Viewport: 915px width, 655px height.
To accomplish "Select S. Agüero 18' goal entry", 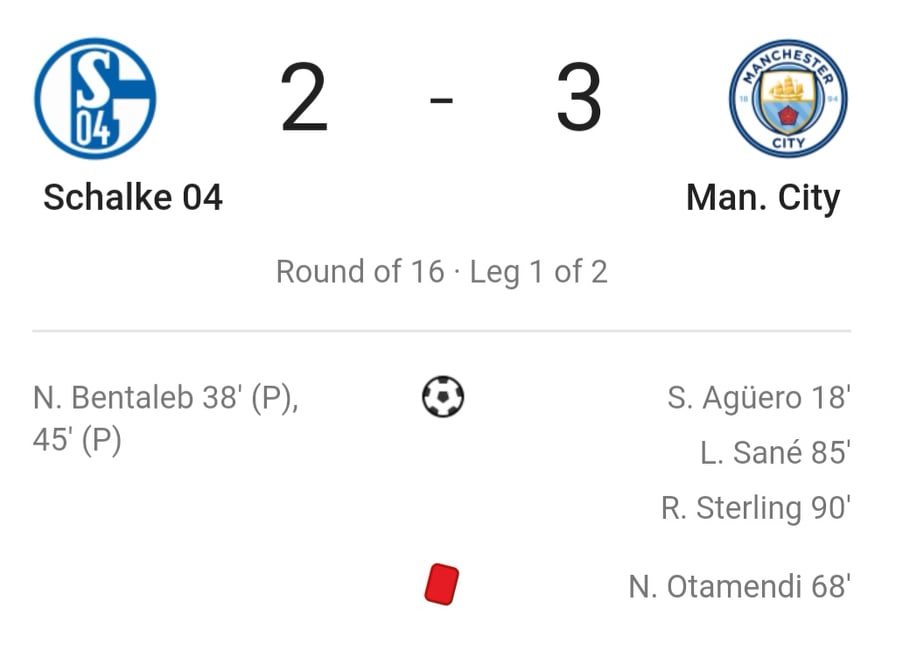I will [x=759, y=398].
